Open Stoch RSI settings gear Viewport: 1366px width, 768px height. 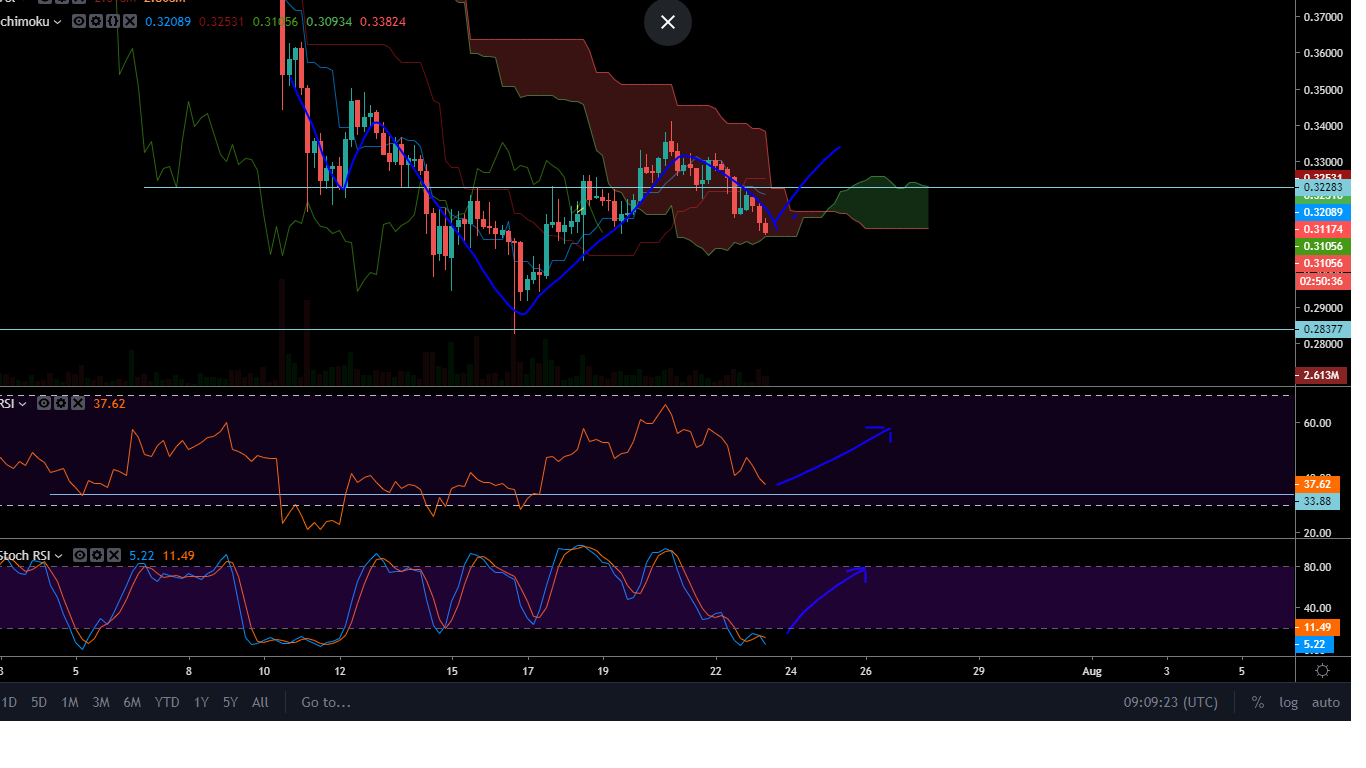pos(95,555)
